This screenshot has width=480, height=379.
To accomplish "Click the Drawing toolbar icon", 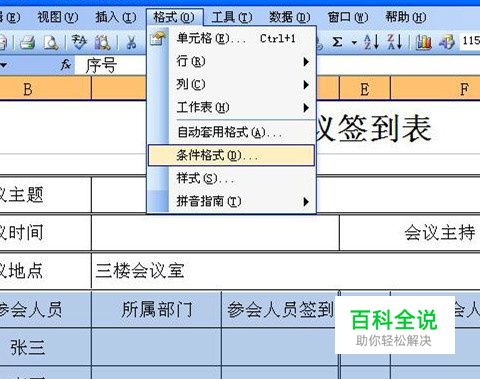I will tap(447, 42).
